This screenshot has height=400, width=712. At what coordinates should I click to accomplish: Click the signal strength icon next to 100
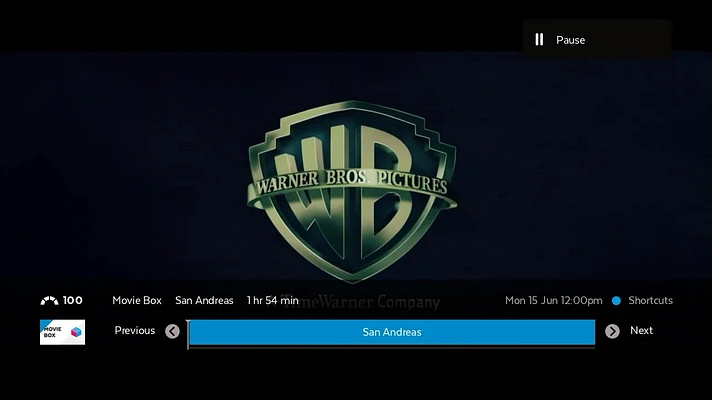tap(49, 301)
